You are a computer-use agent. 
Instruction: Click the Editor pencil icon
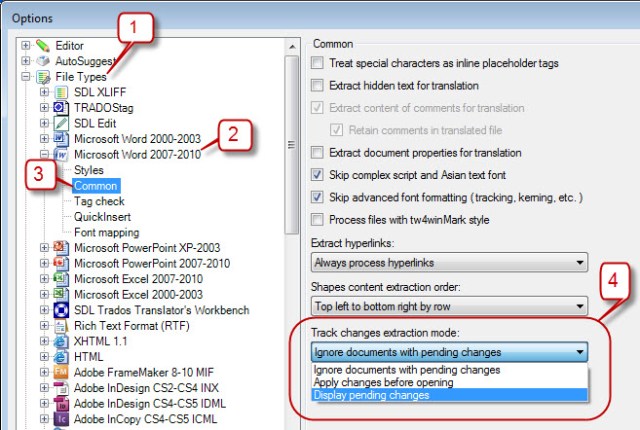pos(41,46)
